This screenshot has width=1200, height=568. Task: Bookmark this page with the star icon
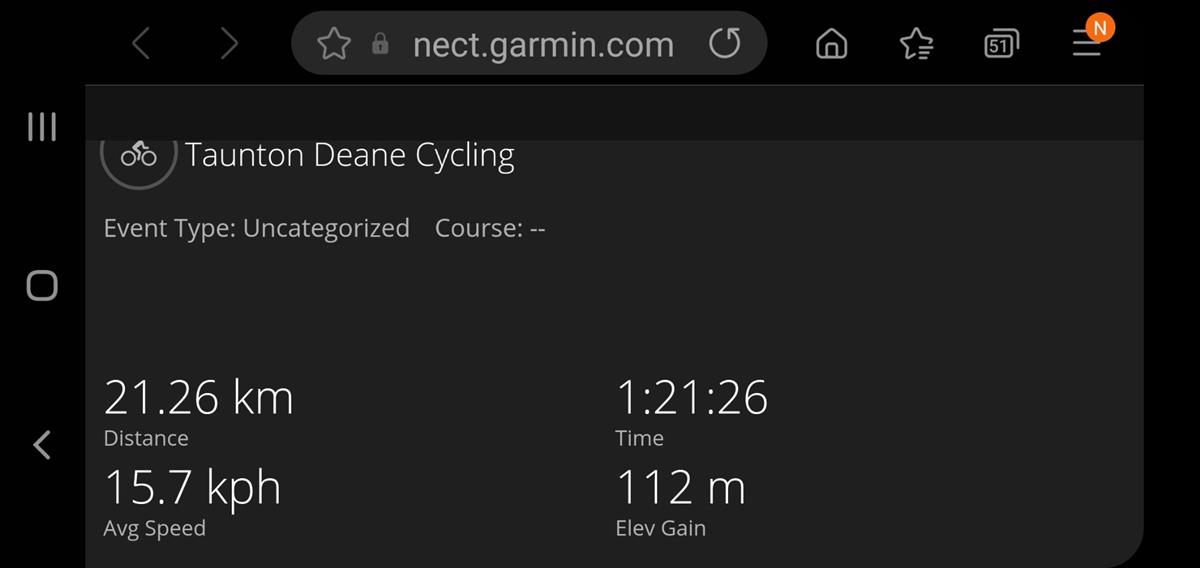(334, 44)
